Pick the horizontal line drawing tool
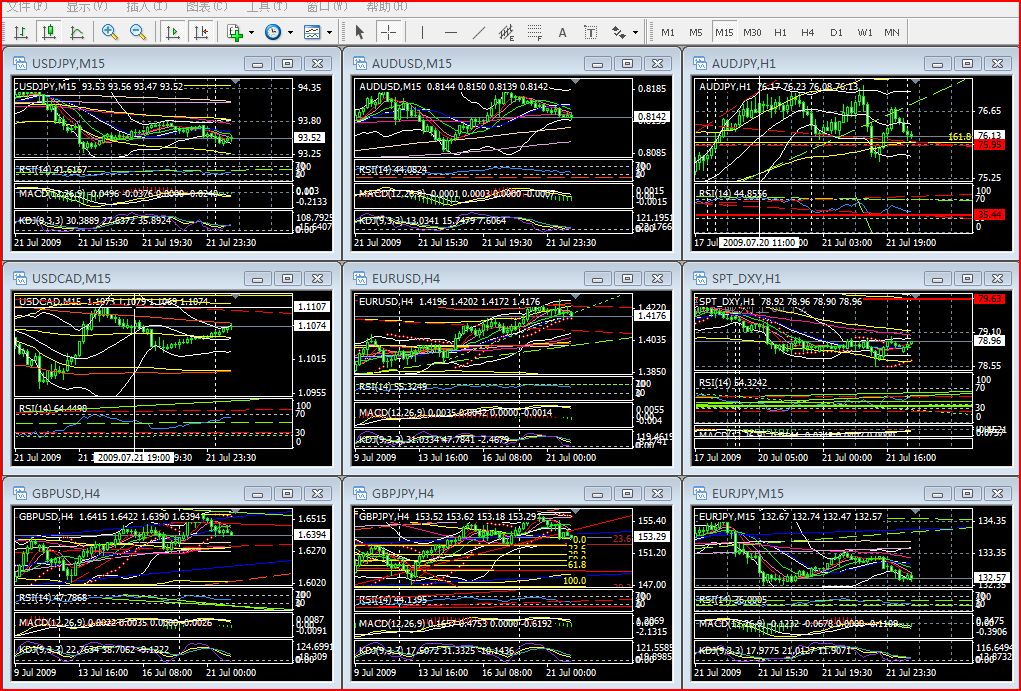Image resolution: width=1021 pixels, height=691 pixels. tap(451, 32)
